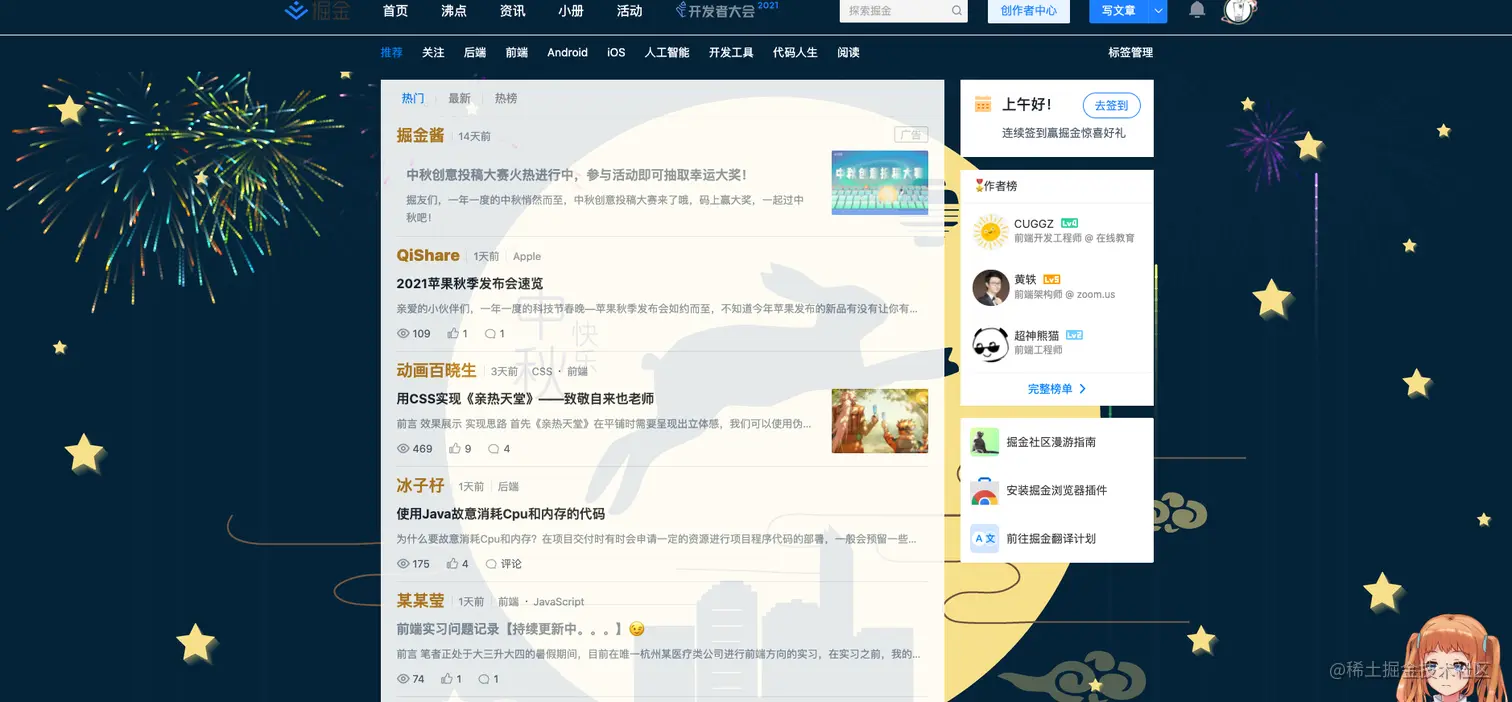Expand 完整榜单 chevron link
The width and height of the screenshot is (1512, 702).
click(x=1057, y=389)
